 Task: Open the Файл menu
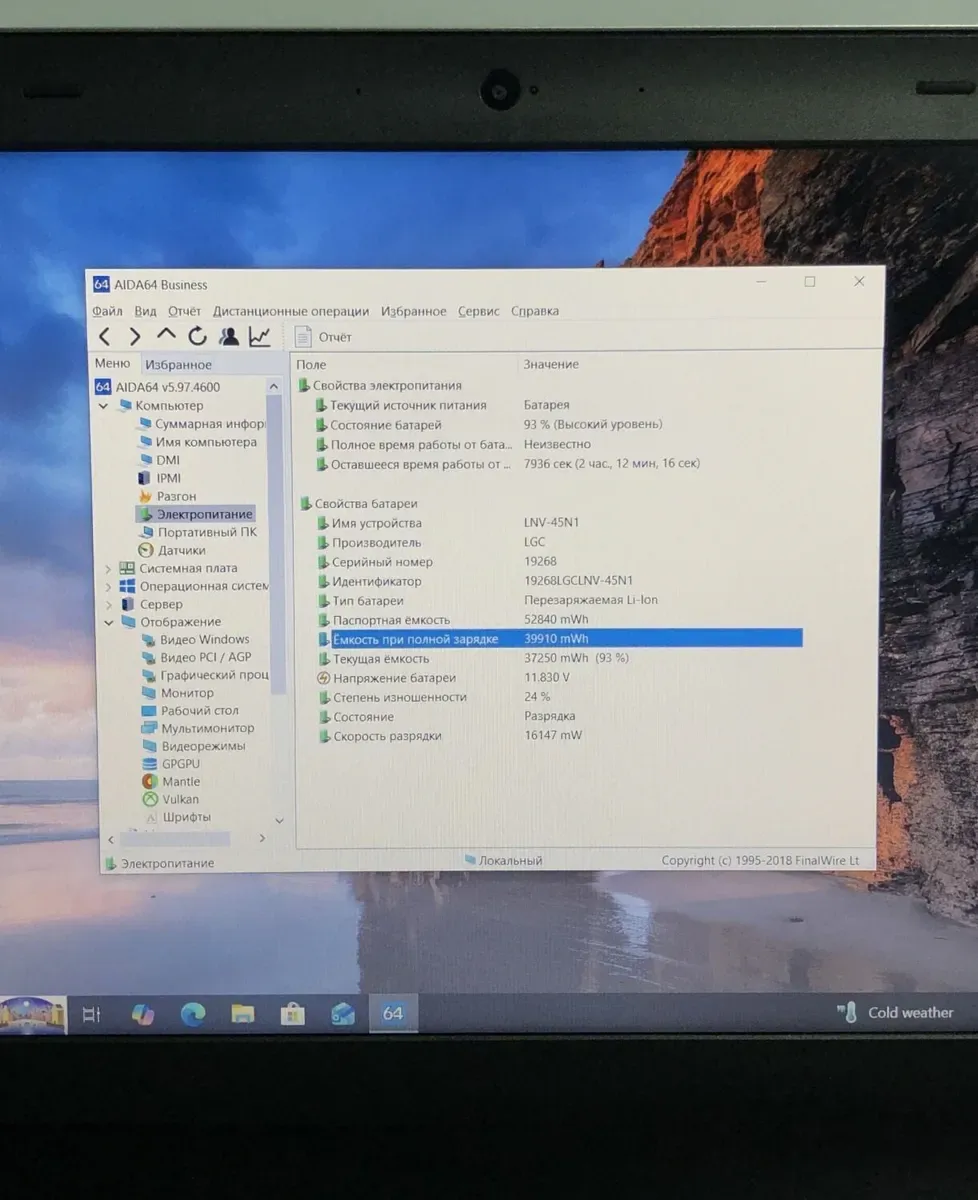[107, 311]
